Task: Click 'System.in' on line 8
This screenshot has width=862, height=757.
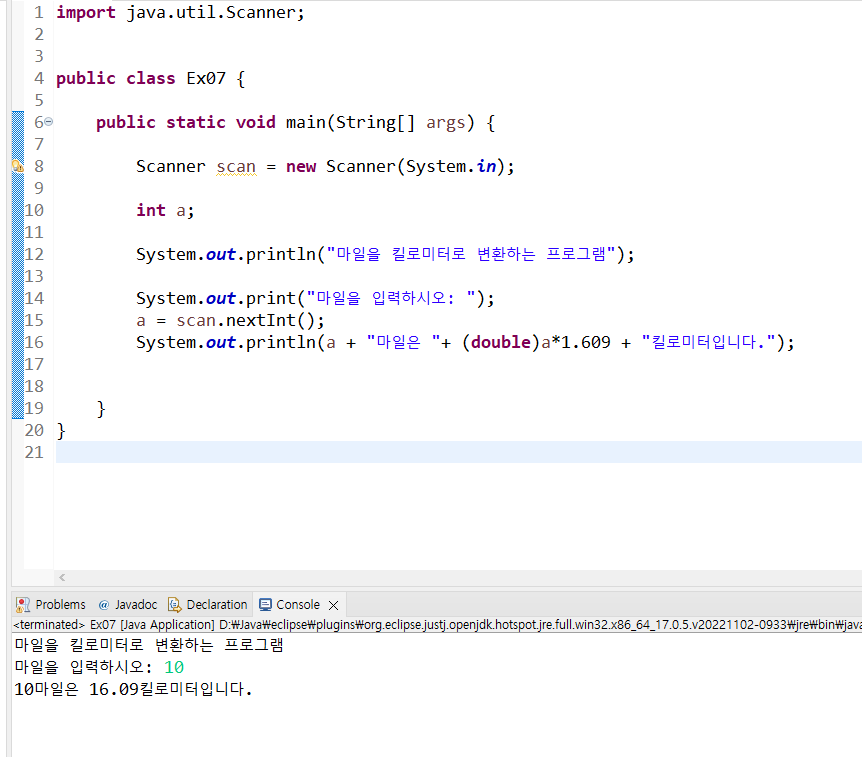Action: pyautogui.click(x=451, y=167)
